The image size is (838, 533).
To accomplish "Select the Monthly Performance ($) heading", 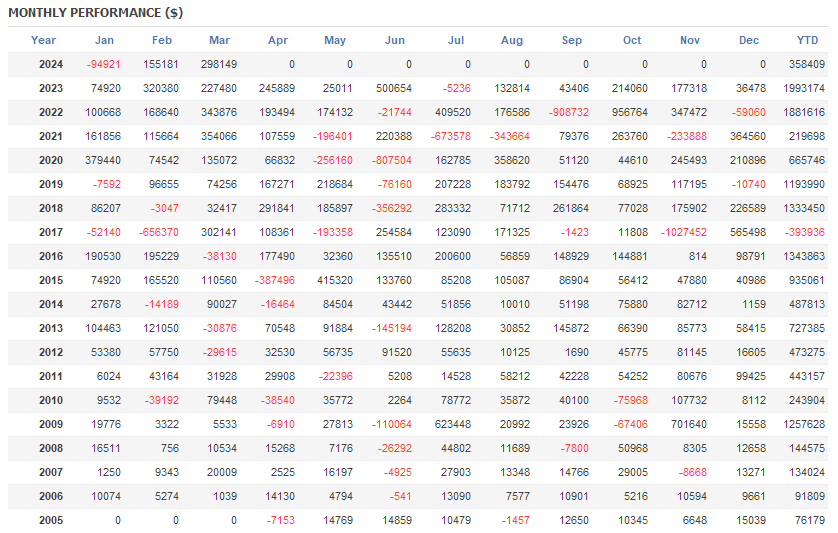I will pyautogui.click(x=96, y=13).
